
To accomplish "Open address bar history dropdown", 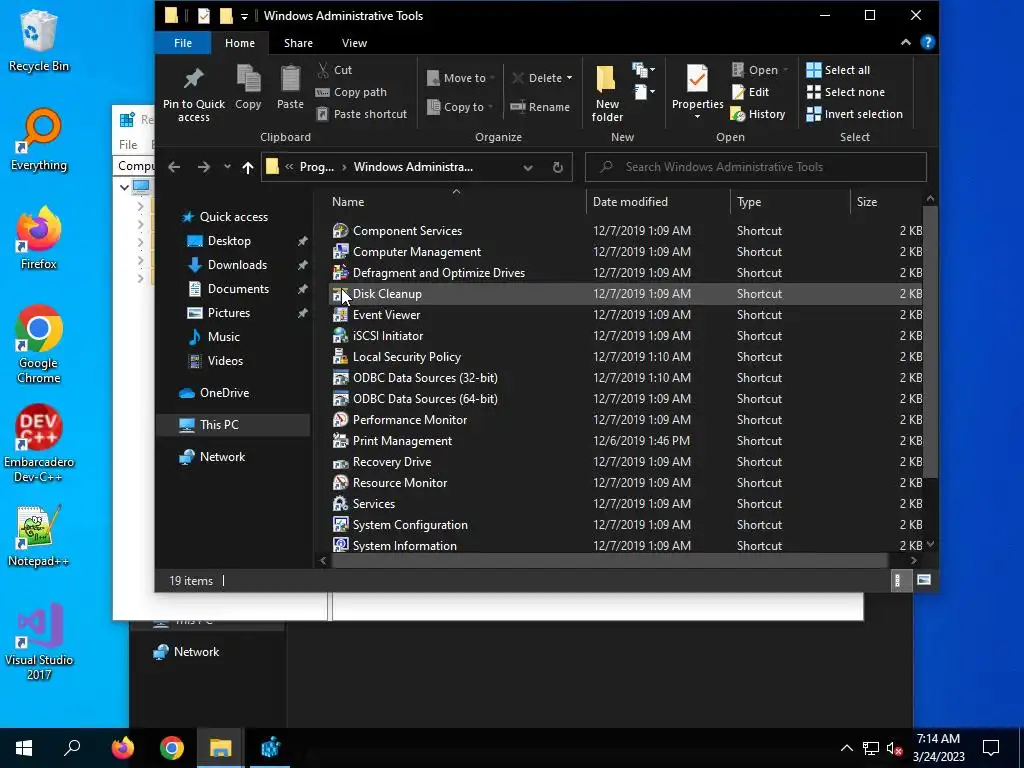I will (x=528, y=167).
